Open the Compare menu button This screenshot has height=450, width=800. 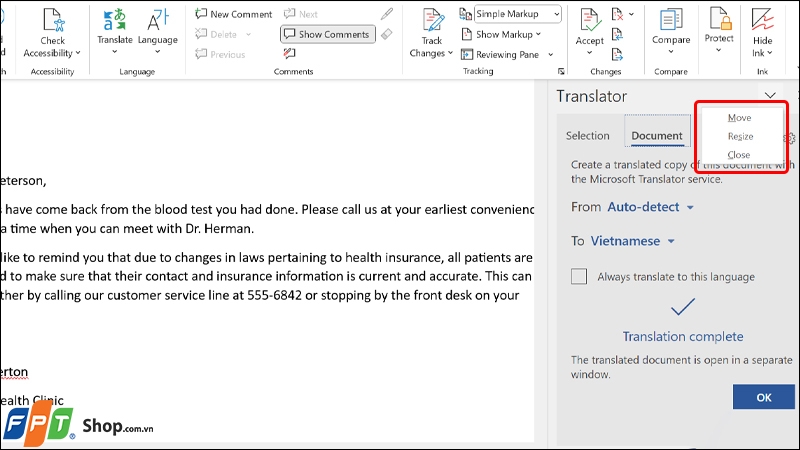(671, 32)
